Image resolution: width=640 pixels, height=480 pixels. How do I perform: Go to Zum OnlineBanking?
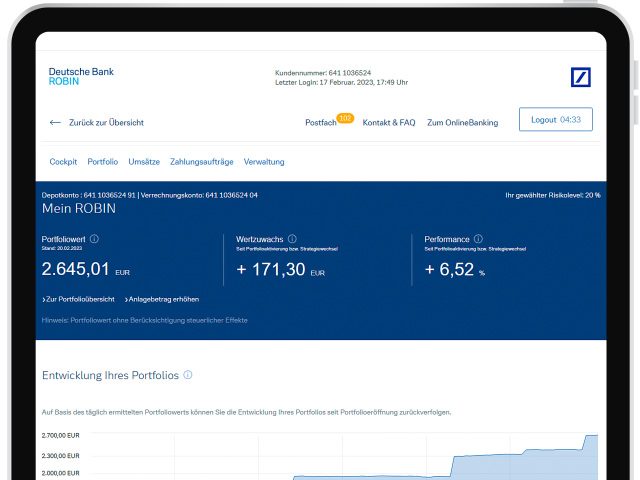coord(462,122)
